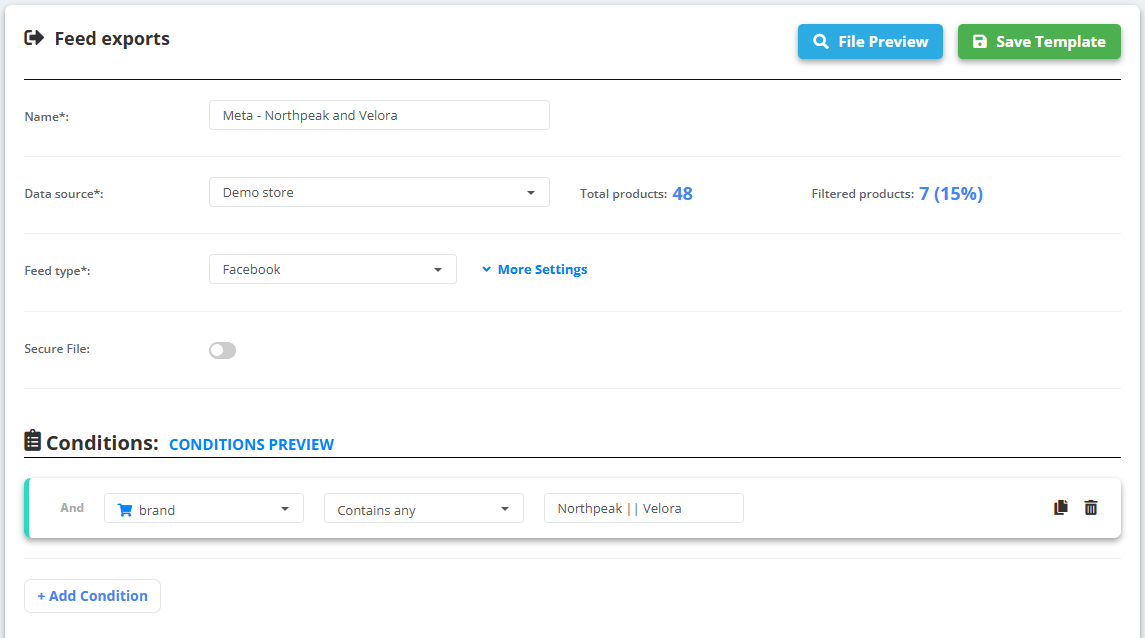Click the File Preview button
The width and height of the screenshot is (1145, 638).
(870, 42)
